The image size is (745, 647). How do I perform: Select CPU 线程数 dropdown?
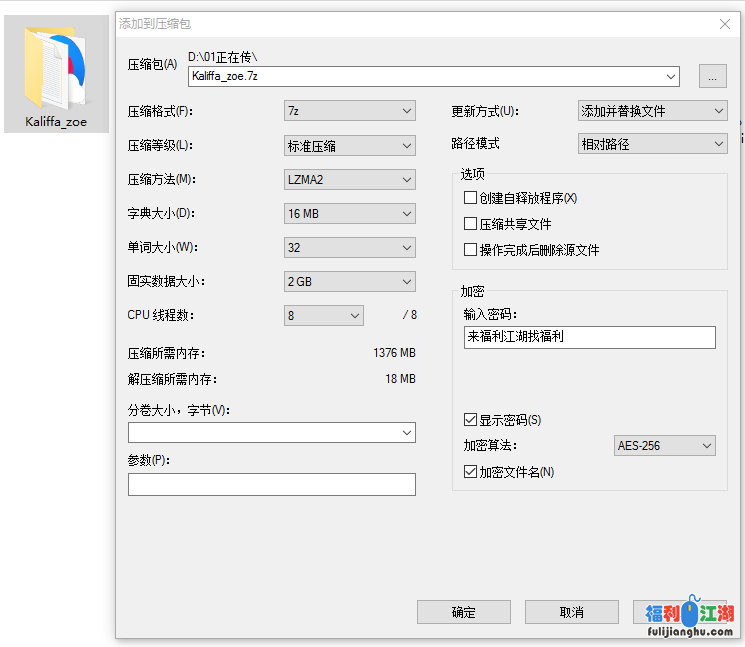(324, 316)
